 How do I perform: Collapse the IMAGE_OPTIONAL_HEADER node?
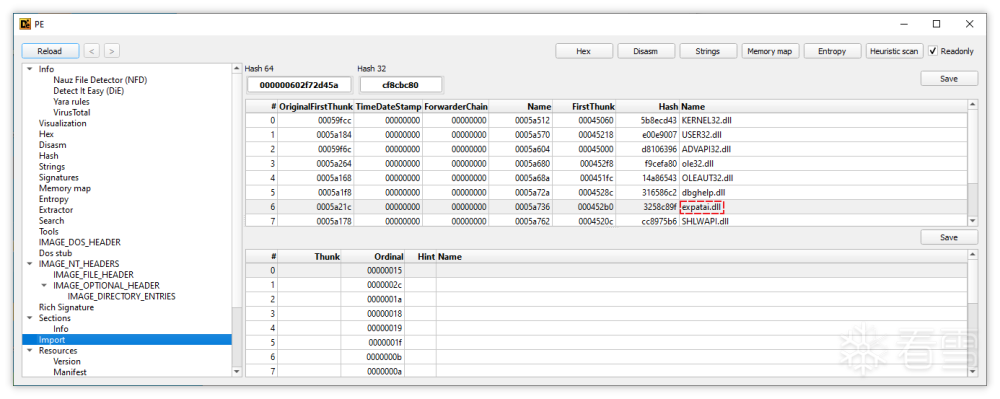tap(44, 286)
